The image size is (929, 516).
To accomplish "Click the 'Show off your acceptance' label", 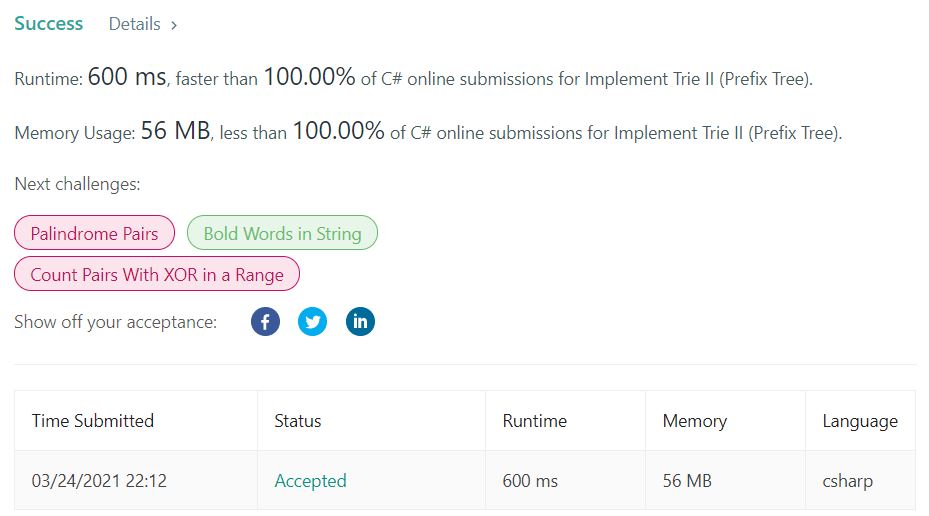I will click(115, 322).
